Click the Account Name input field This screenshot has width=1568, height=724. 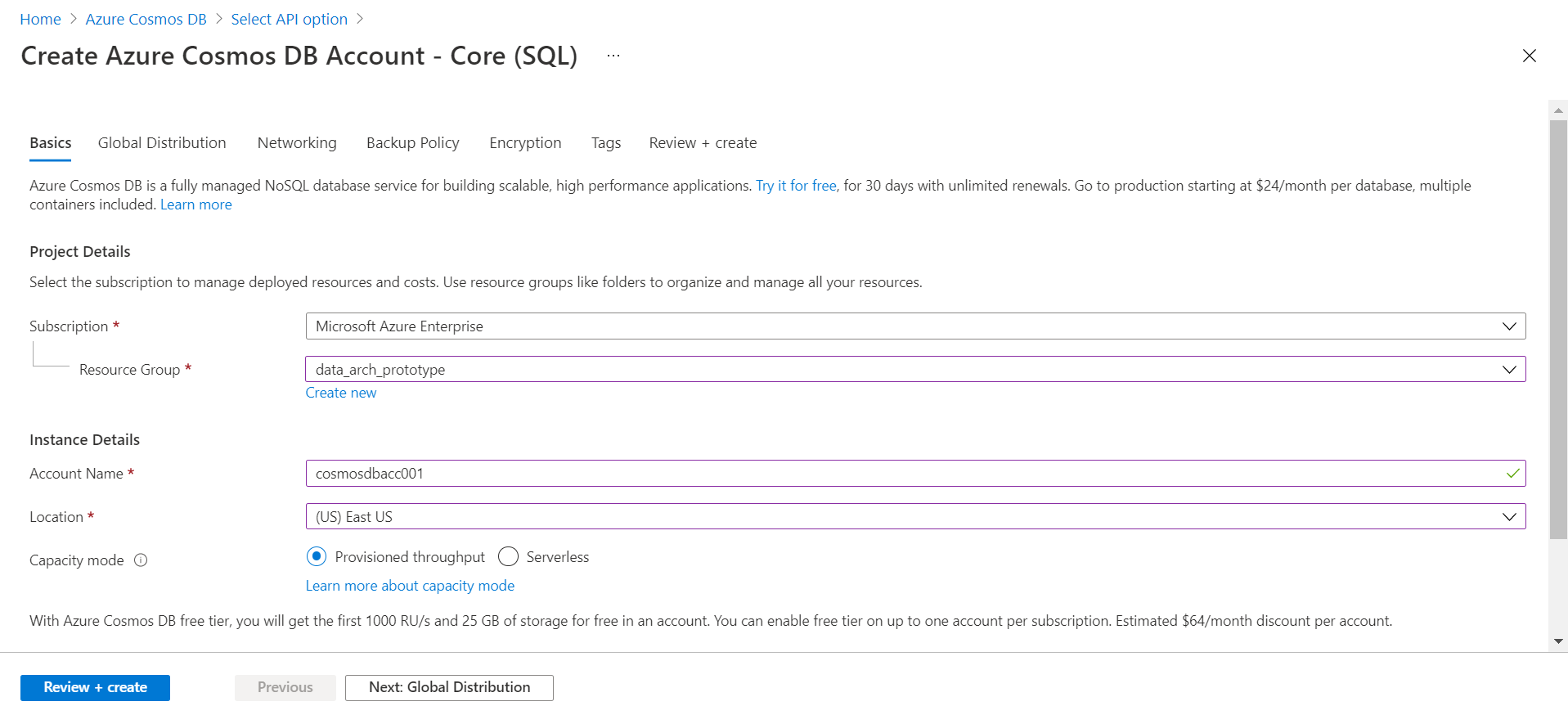[900, 474]
